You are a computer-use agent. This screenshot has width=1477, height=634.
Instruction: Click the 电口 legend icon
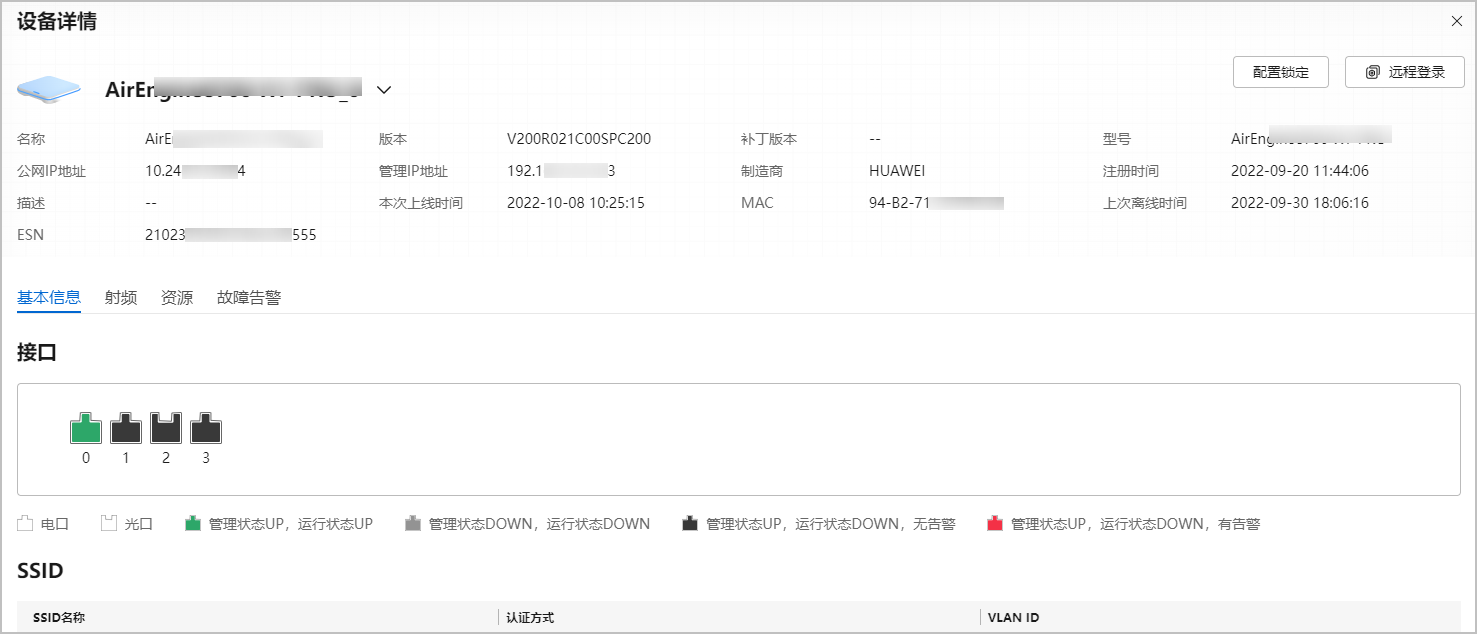click(25, 523)
